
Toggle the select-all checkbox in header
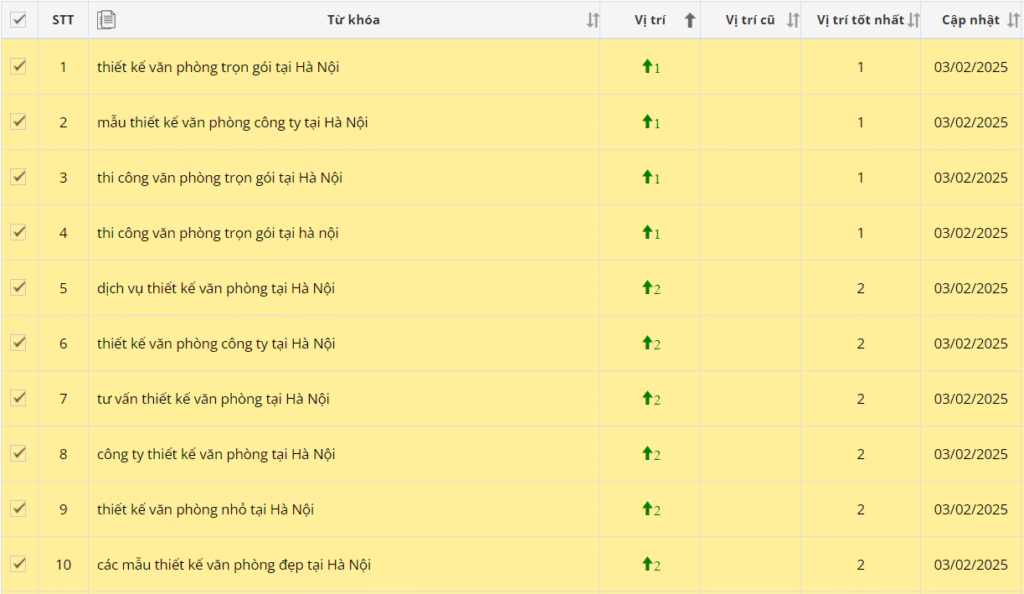point(18,19)
